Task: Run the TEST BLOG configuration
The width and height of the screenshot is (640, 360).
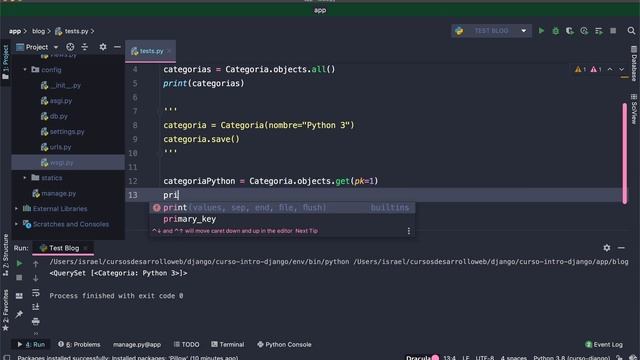Action: point(541,31)
